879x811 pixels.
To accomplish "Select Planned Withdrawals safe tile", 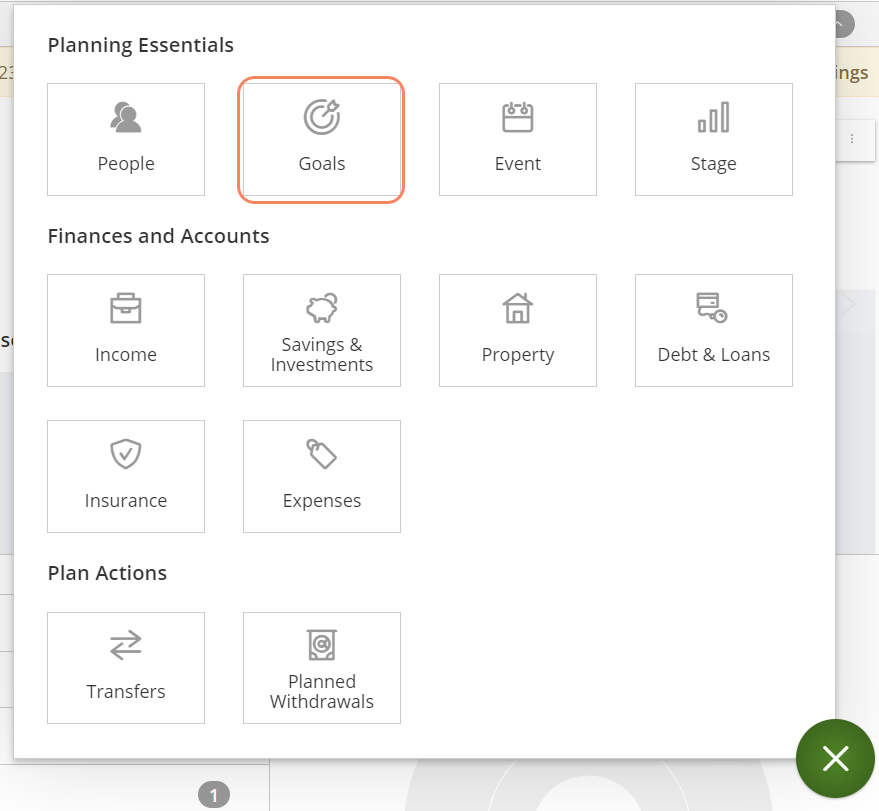I will (x=322, y=668).
